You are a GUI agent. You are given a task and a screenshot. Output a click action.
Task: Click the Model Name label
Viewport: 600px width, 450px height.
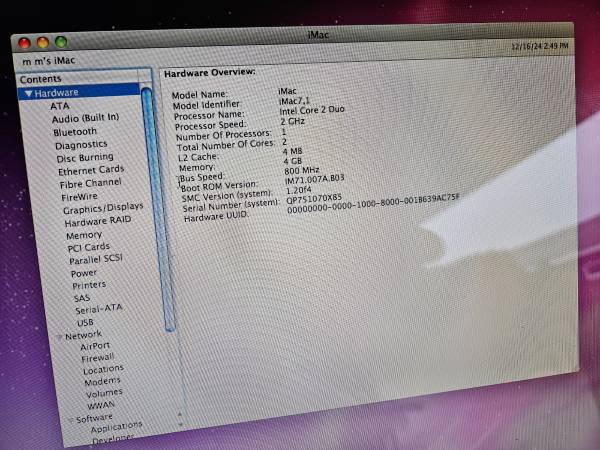point(199,95)
